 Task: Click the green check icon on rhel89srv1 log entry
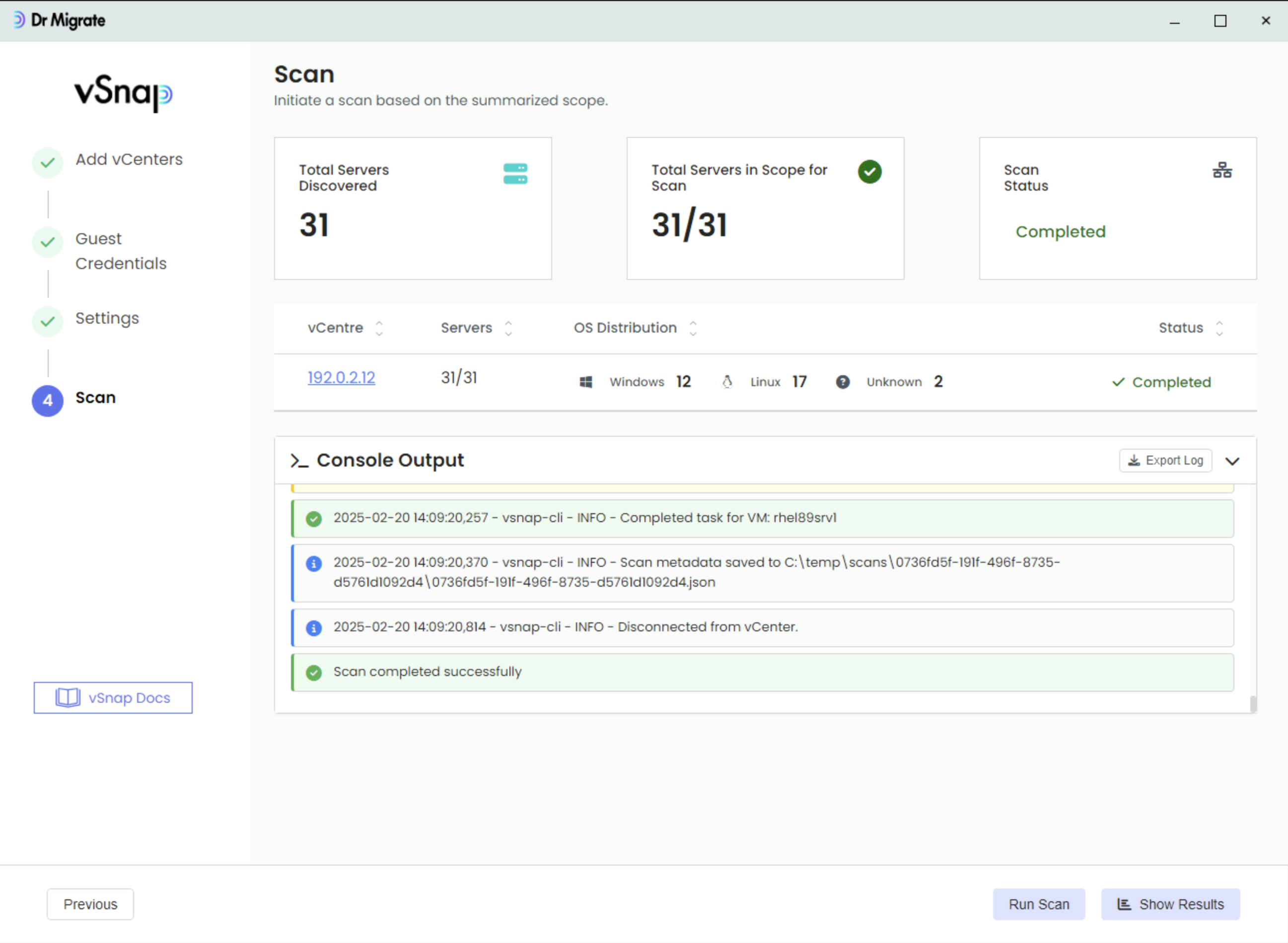coord(313,519)
